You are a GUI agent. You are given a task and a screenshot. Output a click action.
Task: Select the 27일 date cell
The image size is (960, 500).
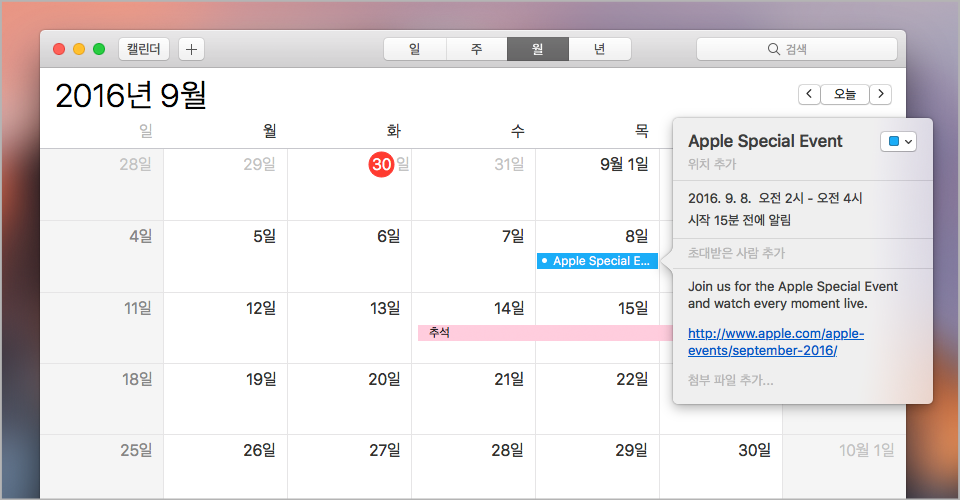(350, 467)
